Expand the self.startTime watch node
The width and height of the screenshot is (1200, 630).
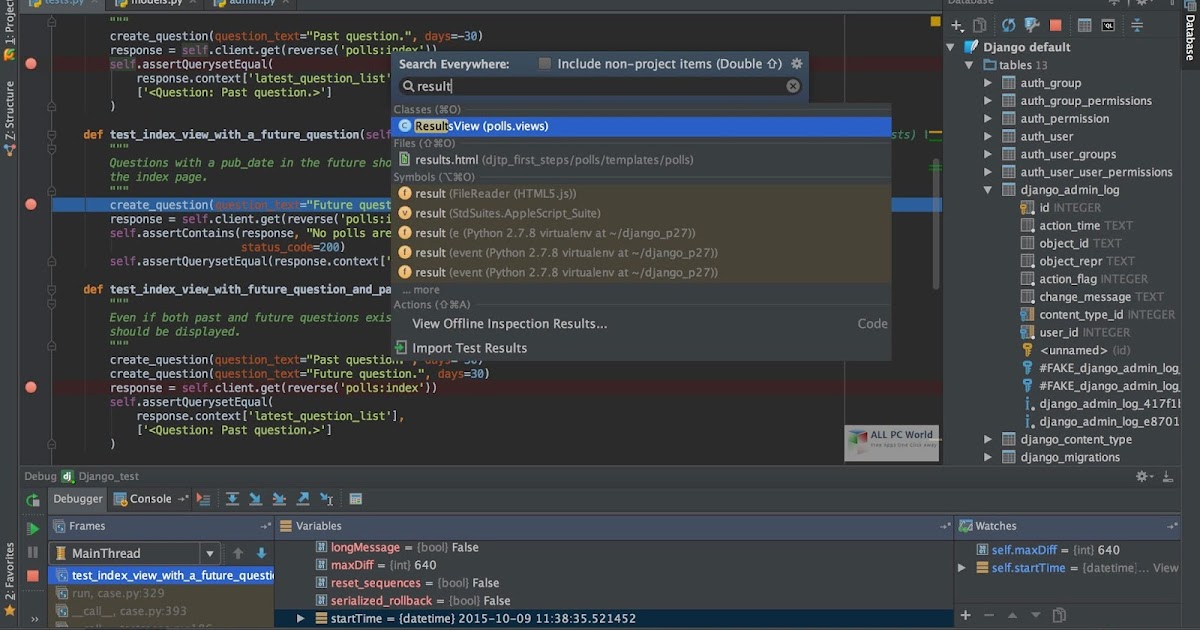coord(962,568)
